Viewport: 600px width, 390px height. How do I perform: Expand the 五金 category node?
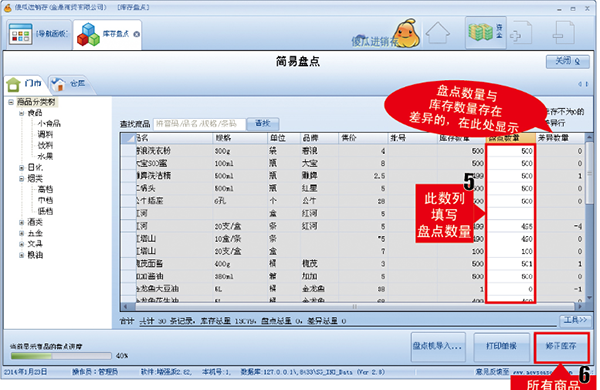pyautogui.click(x=22, y=233)
